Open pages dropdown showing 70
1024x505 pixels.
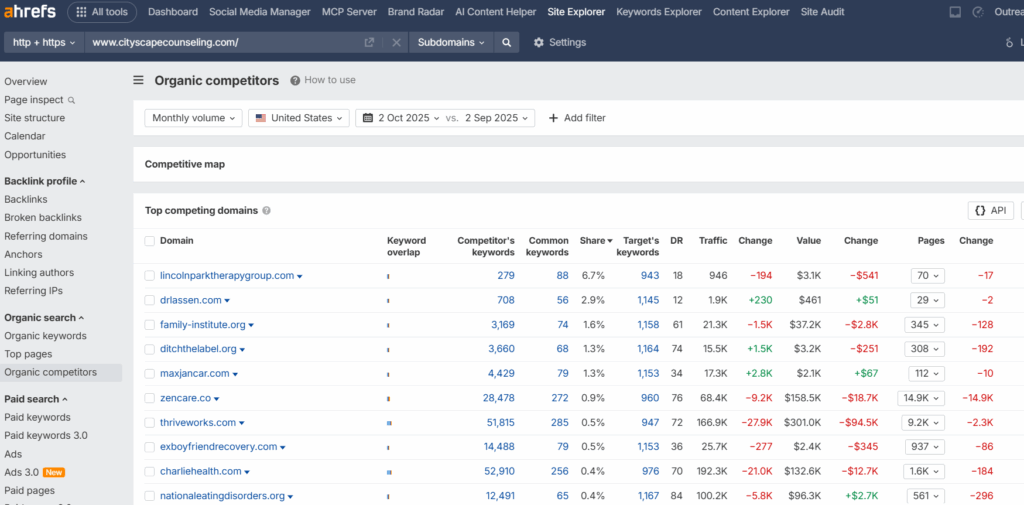pyautogui.click(x=927, y=276)
